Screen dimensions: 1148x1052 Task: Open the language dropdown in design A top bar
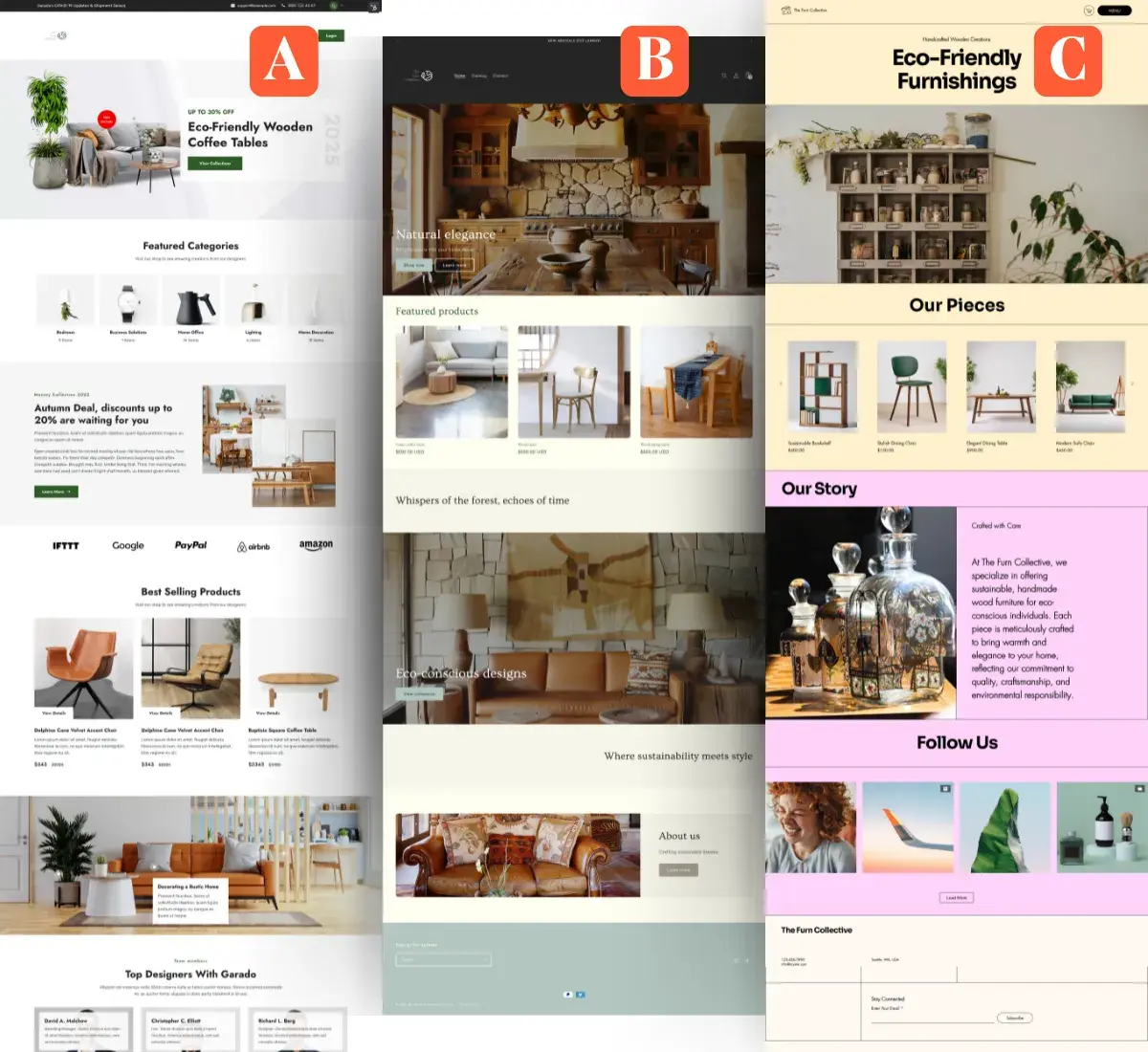point(335,6)
